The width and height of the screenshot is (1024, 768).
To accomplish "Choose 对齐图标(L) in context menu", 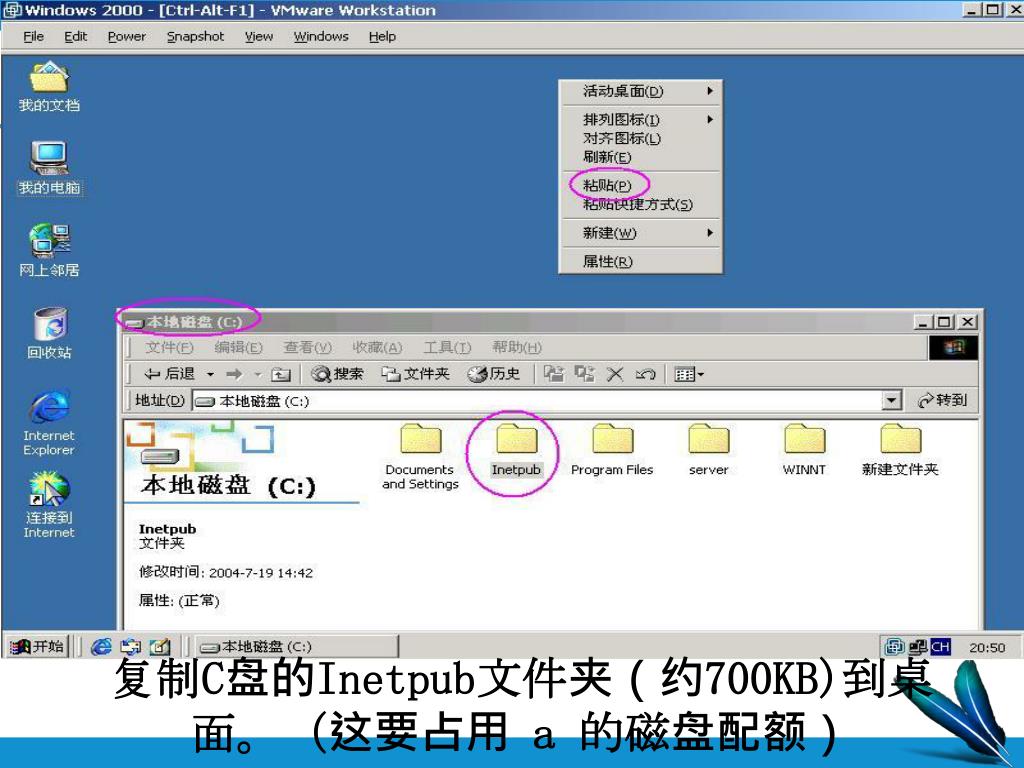I will pos(641,138).
